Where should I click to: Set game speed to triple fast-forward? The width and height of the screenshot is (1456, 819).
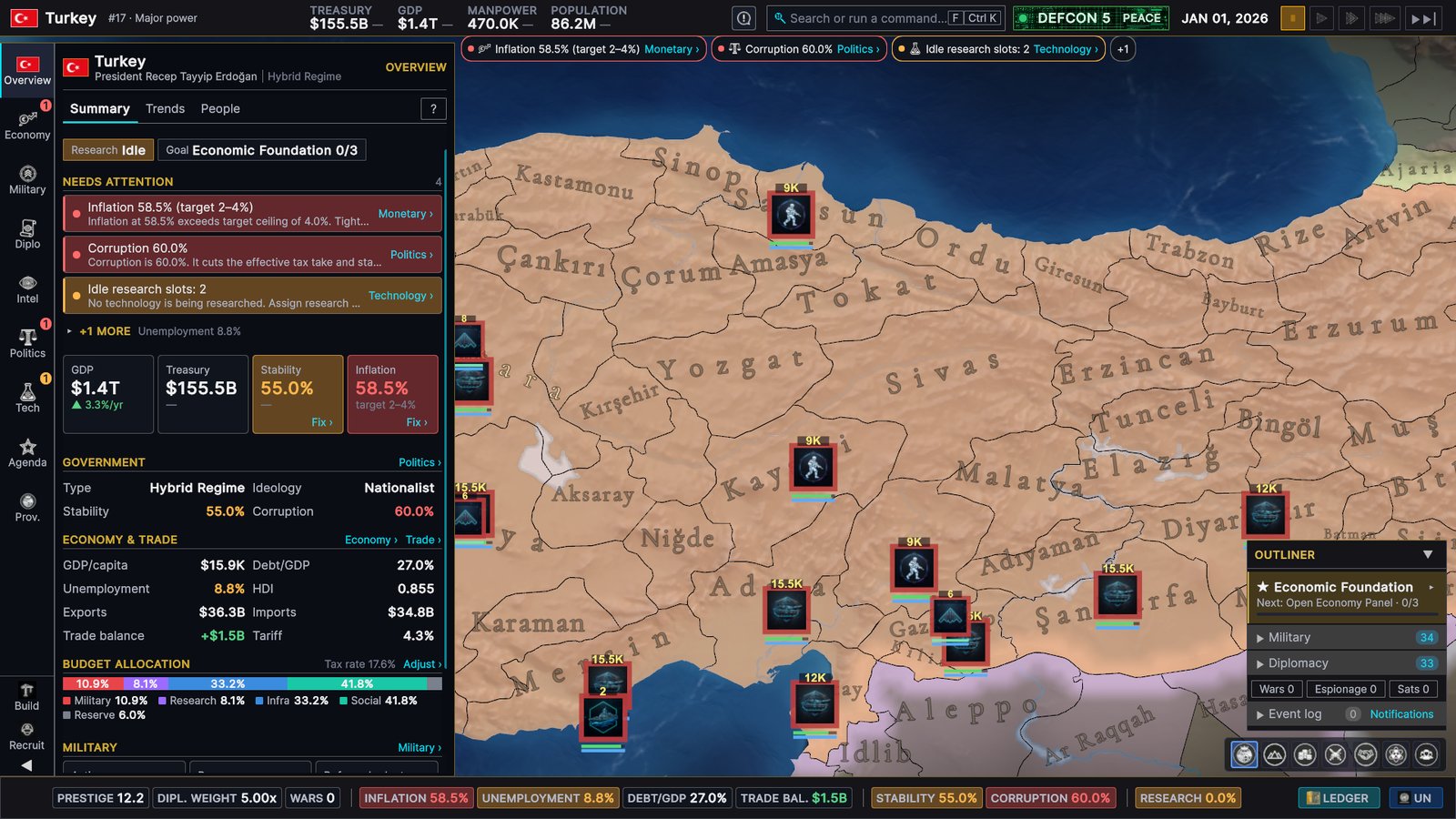tap(1384, 18)
